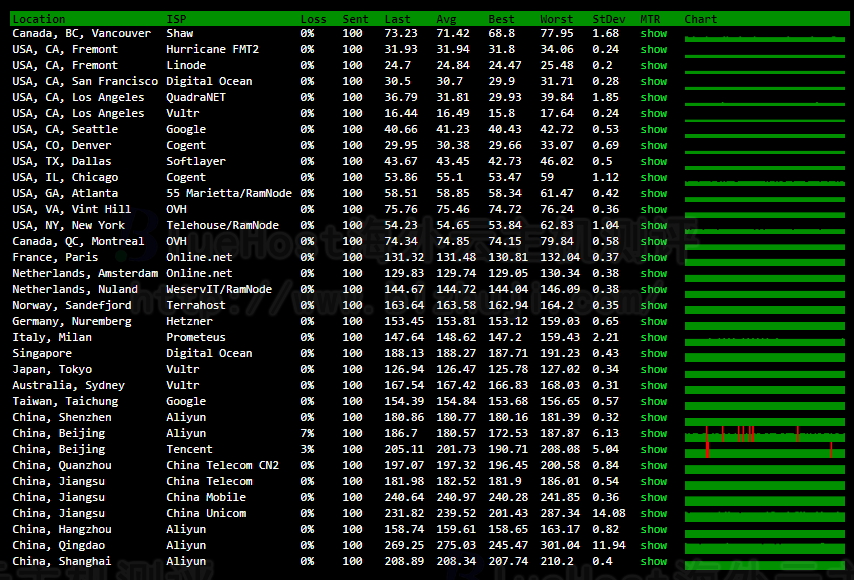Click show for Denver Cogent
Viewport: 854px width, 580px height.
(x=654, y=145)
